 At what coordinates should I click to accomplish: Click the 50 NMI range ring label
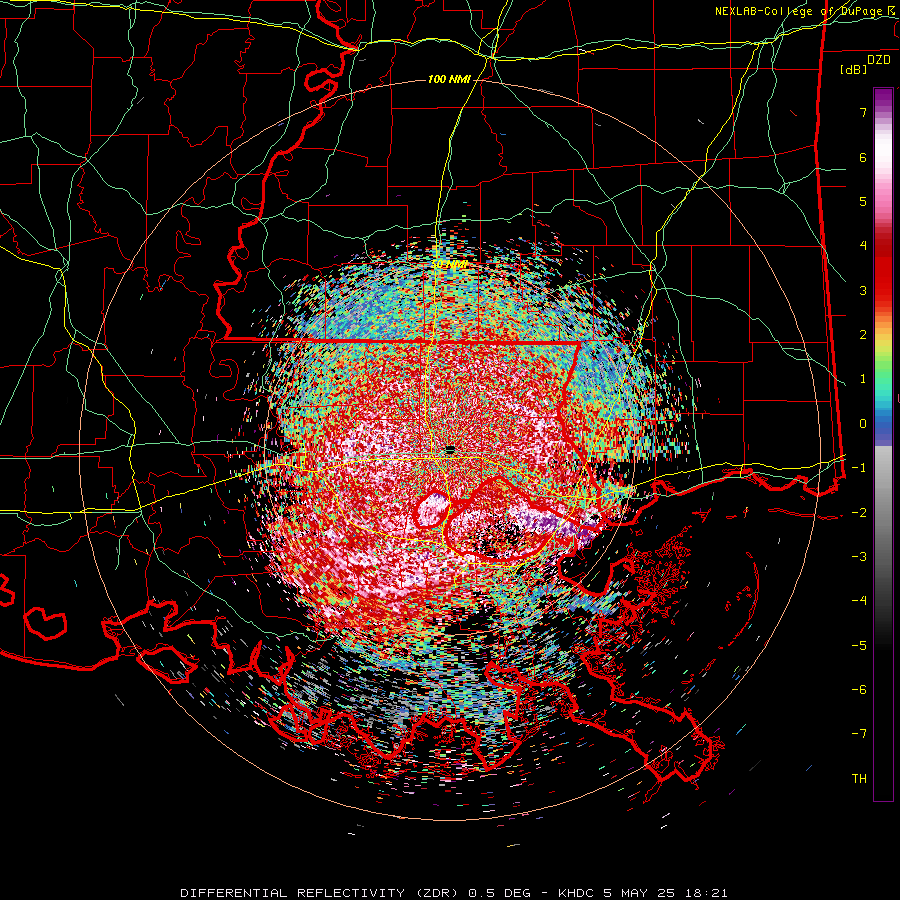coord(448,265)
